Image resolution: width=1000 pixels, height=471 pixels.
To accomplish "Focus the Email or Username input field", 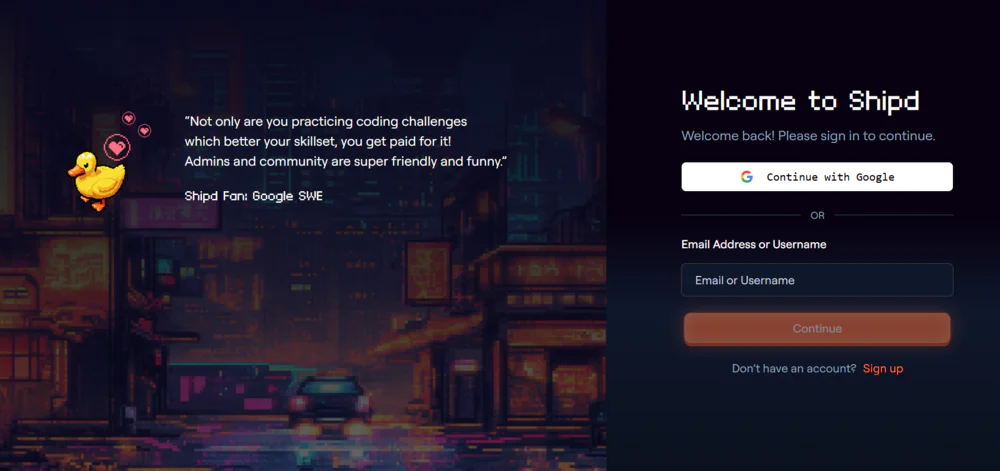I will point(817,281).
